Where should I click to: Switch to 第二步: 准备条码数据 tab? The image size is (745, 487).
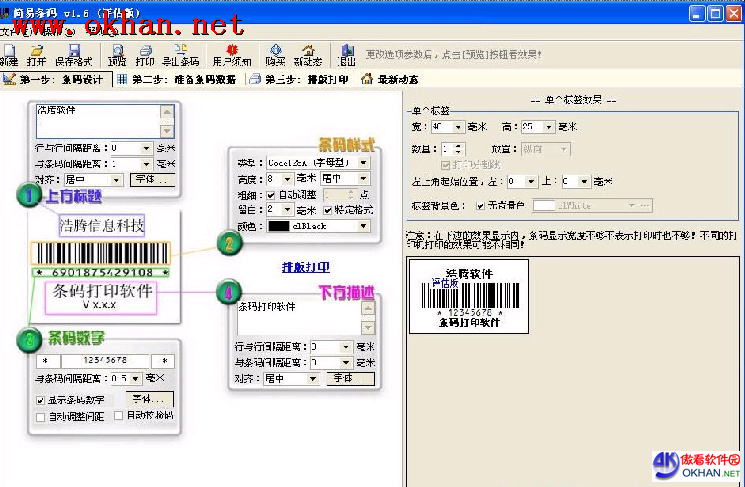pos(177,79)
